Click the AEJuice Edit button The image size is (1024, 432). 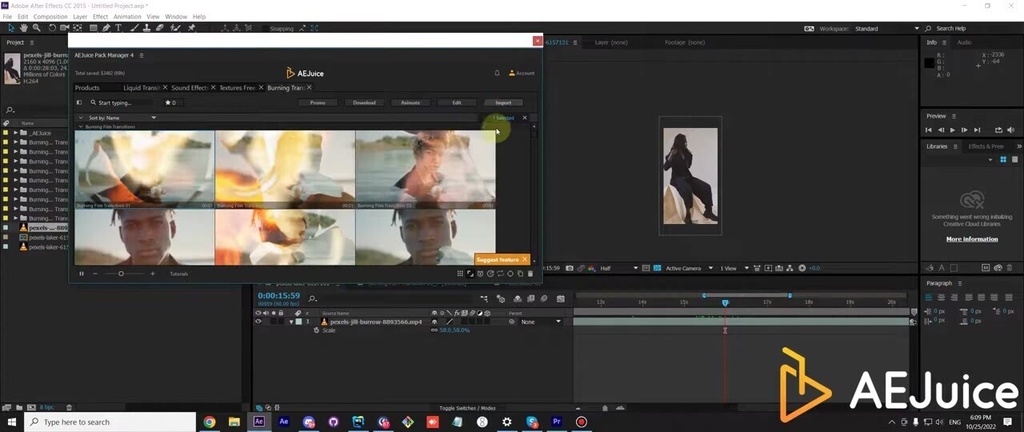tap(456, 102)
